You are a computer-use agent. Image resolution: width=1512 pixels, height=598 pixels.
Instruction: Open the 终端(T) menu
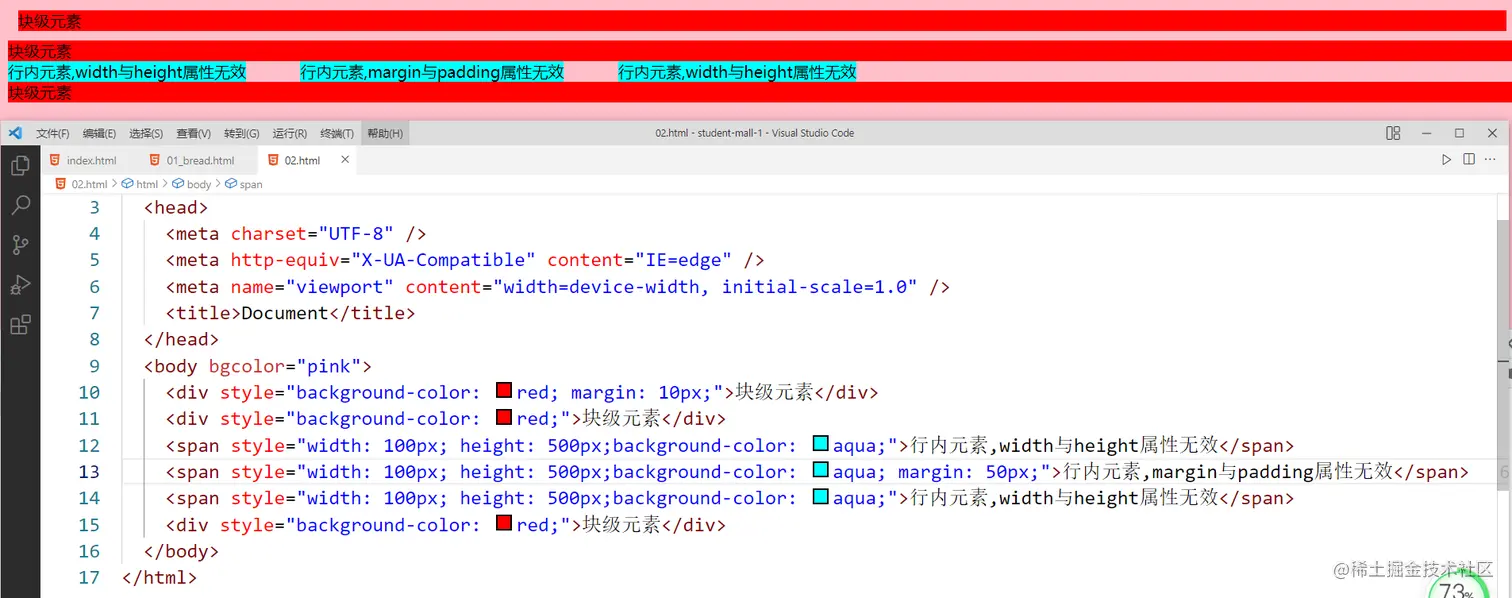(x=337, y=133)
